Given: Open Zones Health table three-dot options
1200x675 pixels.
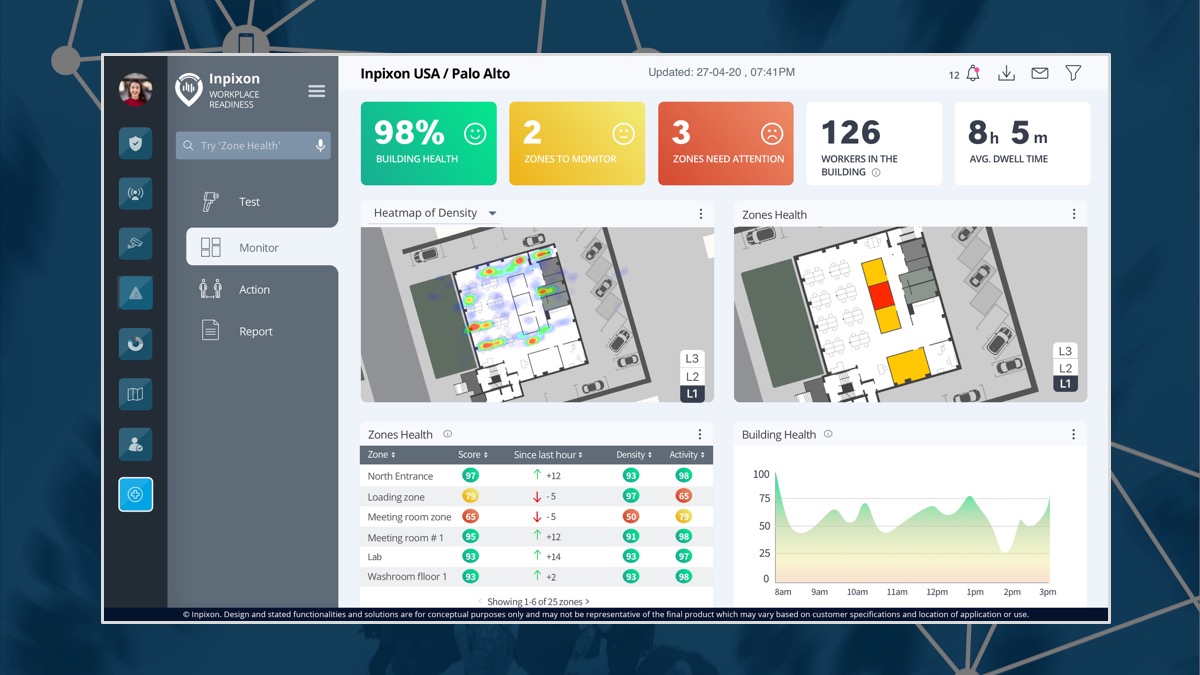Looking at the screenshot, I should 700,434.
